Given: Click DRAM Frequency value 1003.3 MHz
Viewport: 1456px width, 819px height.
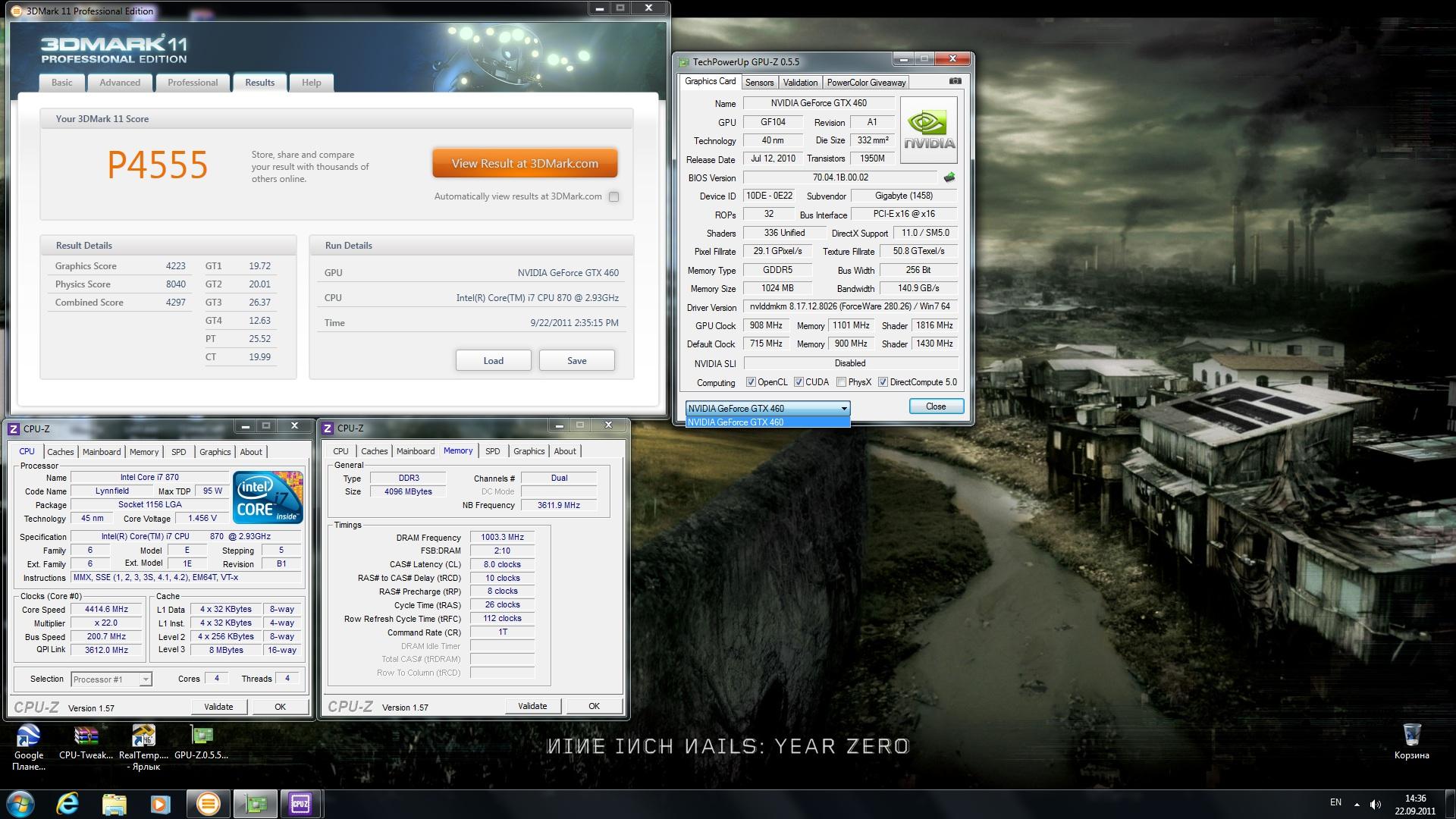Looking at the screenshot, I should [x=502, y=538].
